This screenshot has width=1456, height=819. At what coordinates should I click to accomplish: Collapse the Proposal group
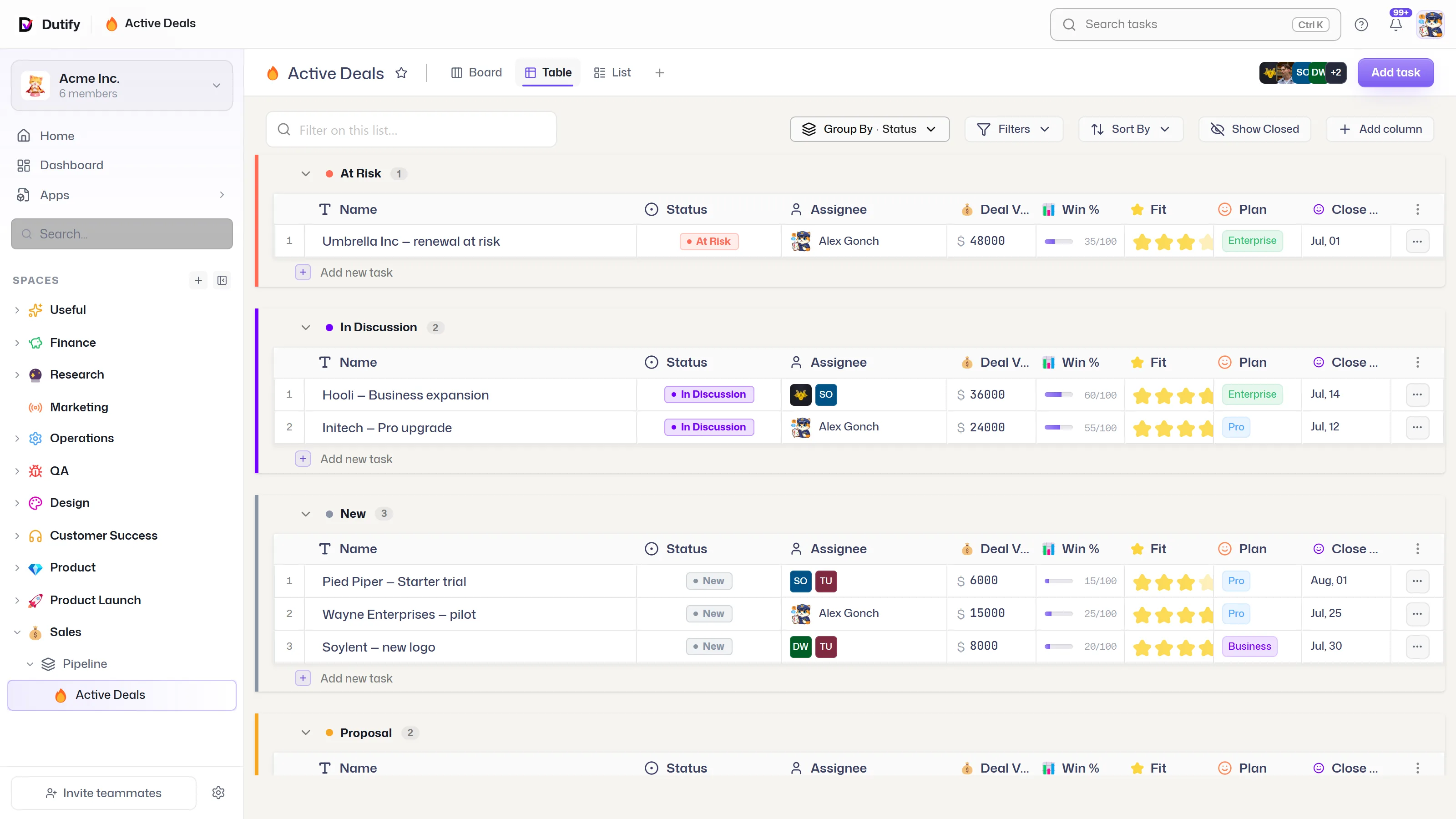306,733
